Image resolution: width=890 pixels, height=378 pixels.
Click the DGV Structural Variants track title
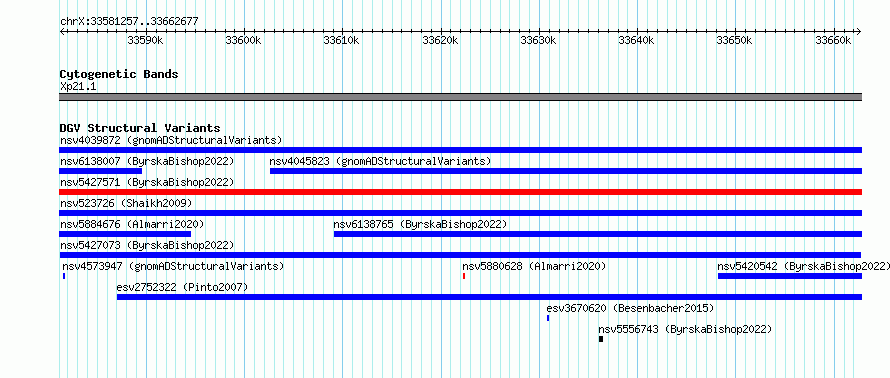tap(140, 128)
